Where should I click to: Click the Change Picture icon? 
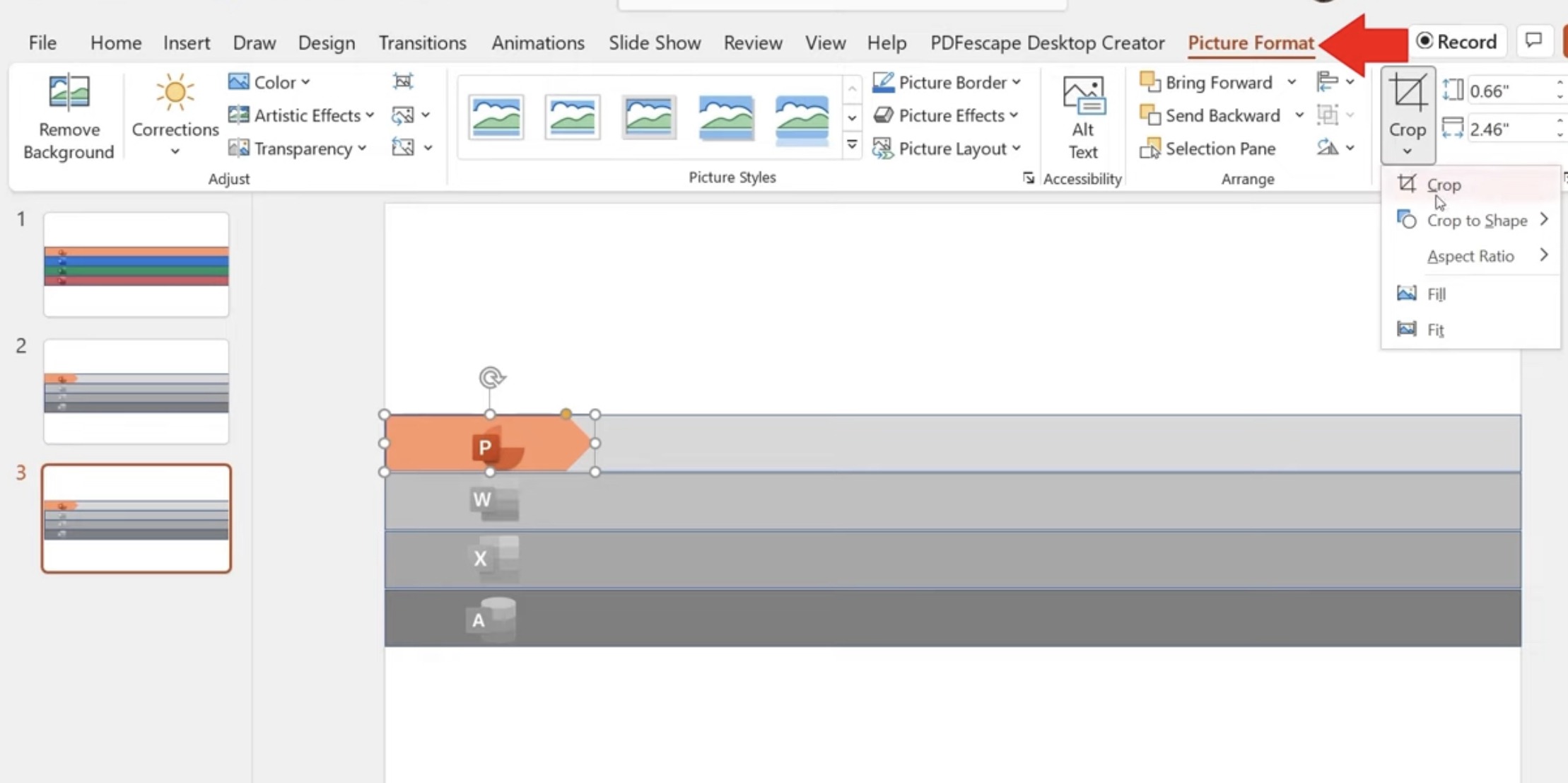(403, 115)
